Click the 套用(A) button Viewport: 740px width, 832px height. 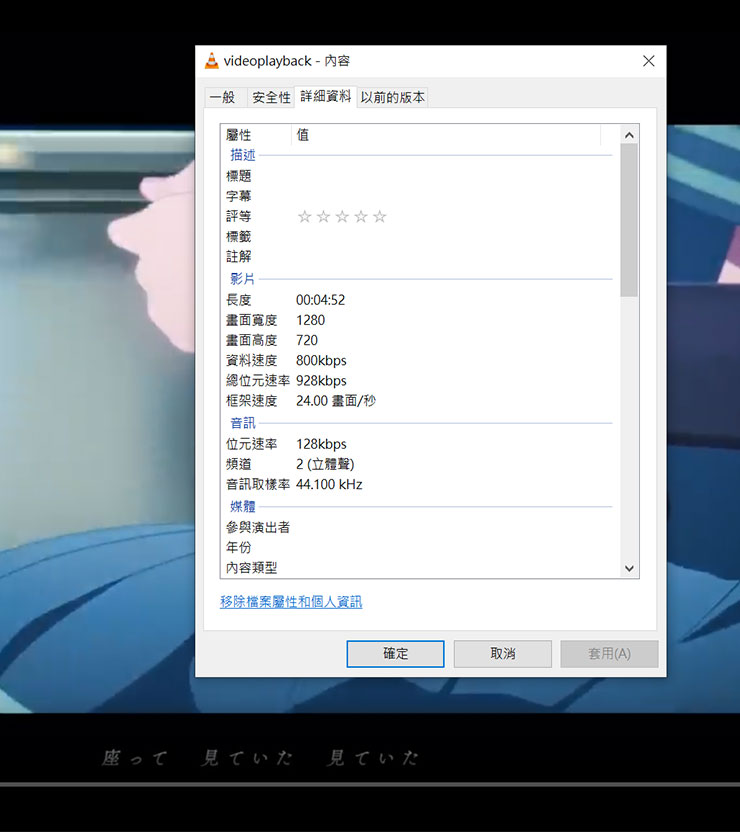pyautogui.click(x=609, y=654)
